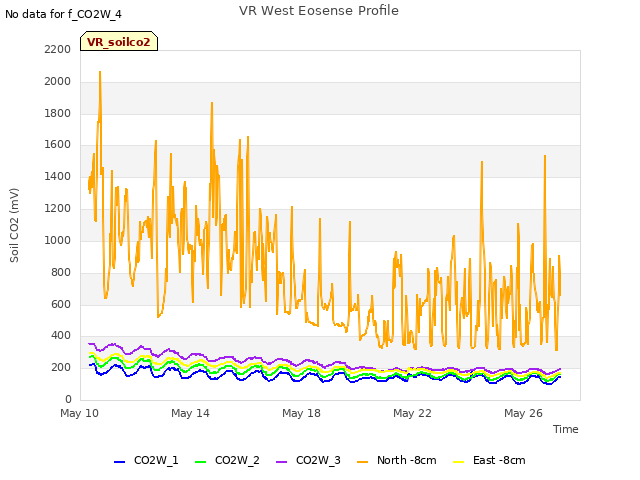The image size is (640, 480).
Task: Click the 1000 y-axis tick label
Action: coord(58,240)
